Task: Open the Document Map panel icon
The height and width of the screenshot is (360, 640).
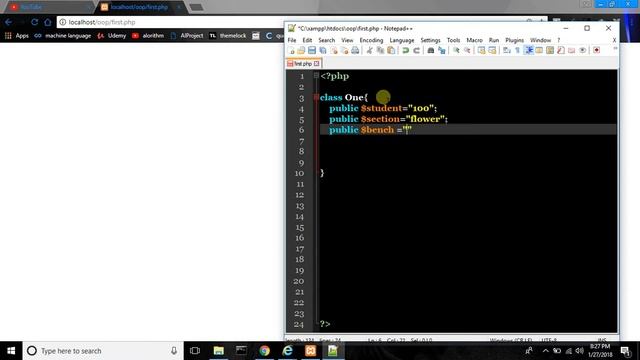Action: tap(550, 50)
